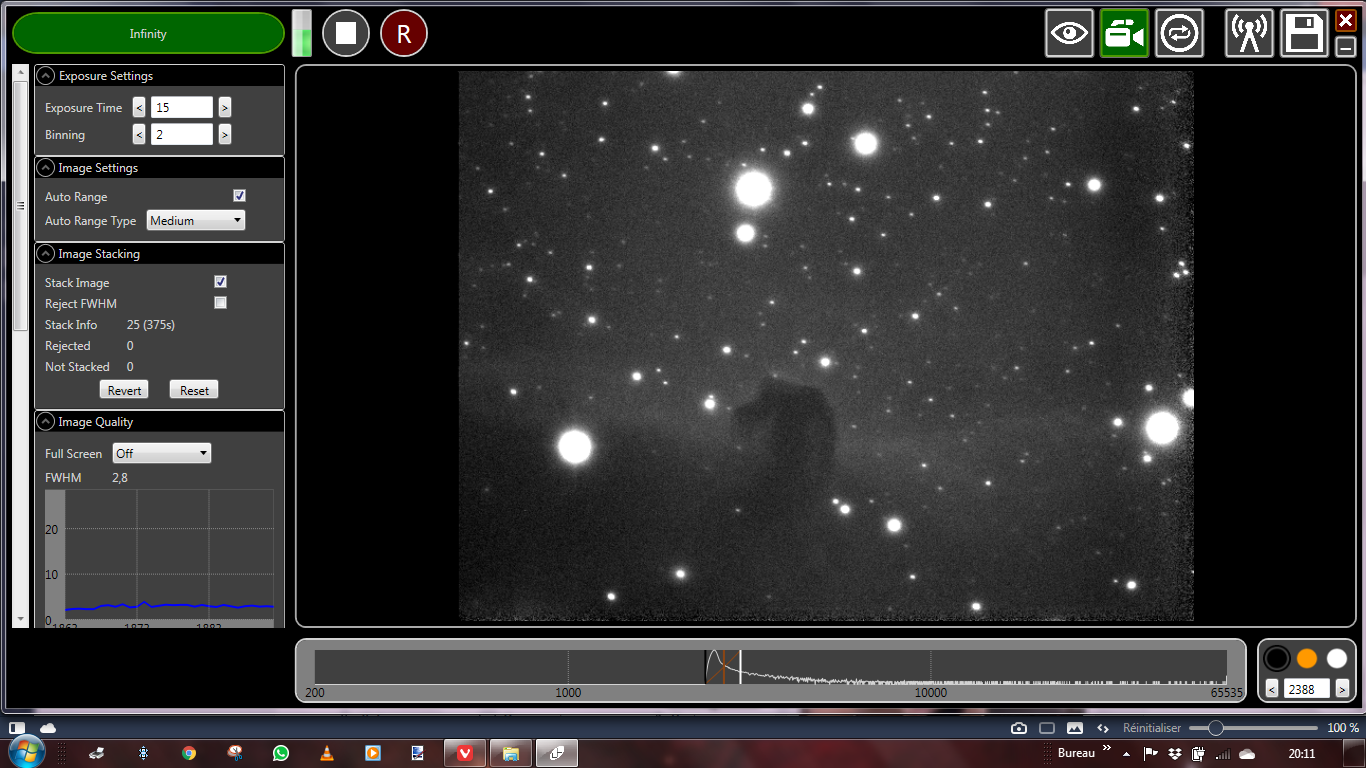The width and height of the screenshot is (1366, 768).
Task: Open the Windows Start menu
Action: point(25,753)
